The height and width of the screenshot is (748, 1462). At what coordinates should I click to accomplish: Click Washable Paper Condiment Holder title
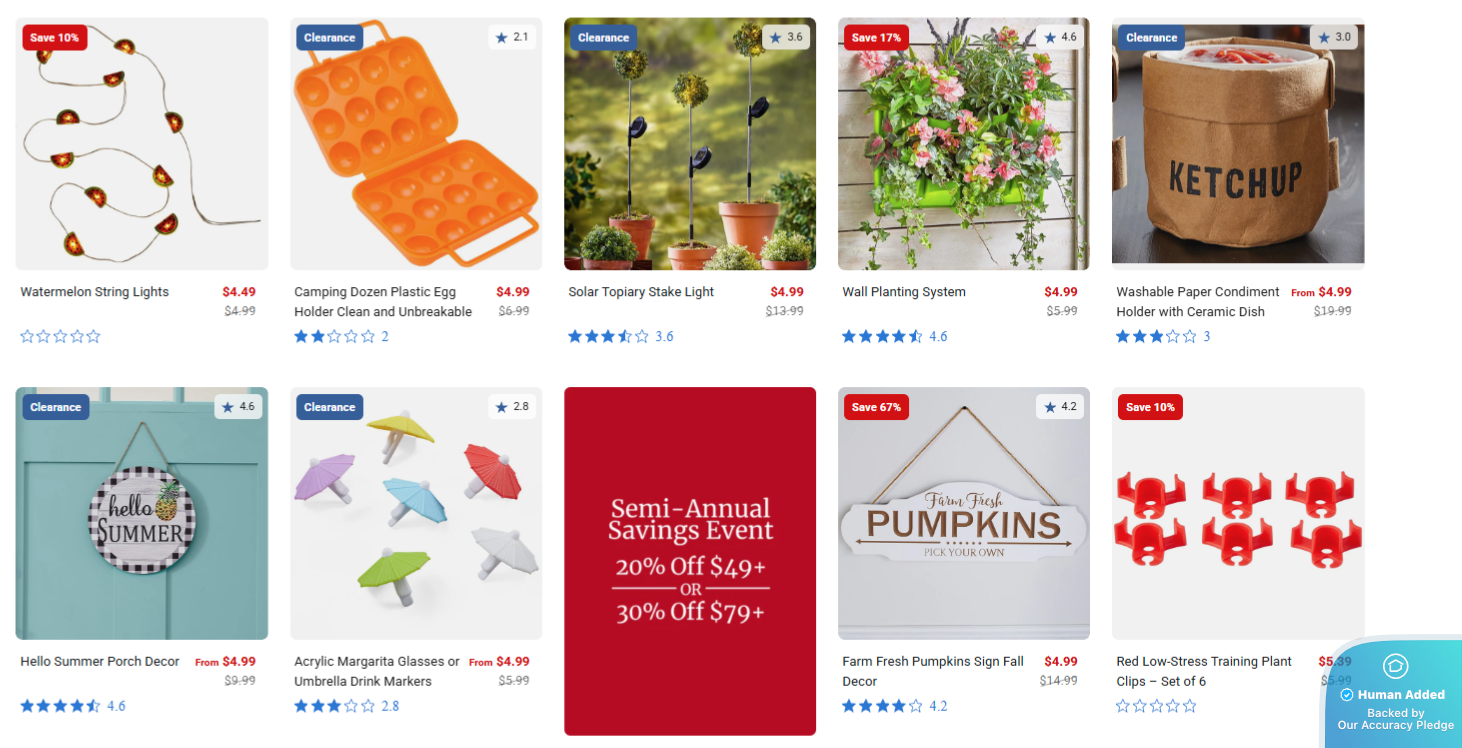(1198, 302)
